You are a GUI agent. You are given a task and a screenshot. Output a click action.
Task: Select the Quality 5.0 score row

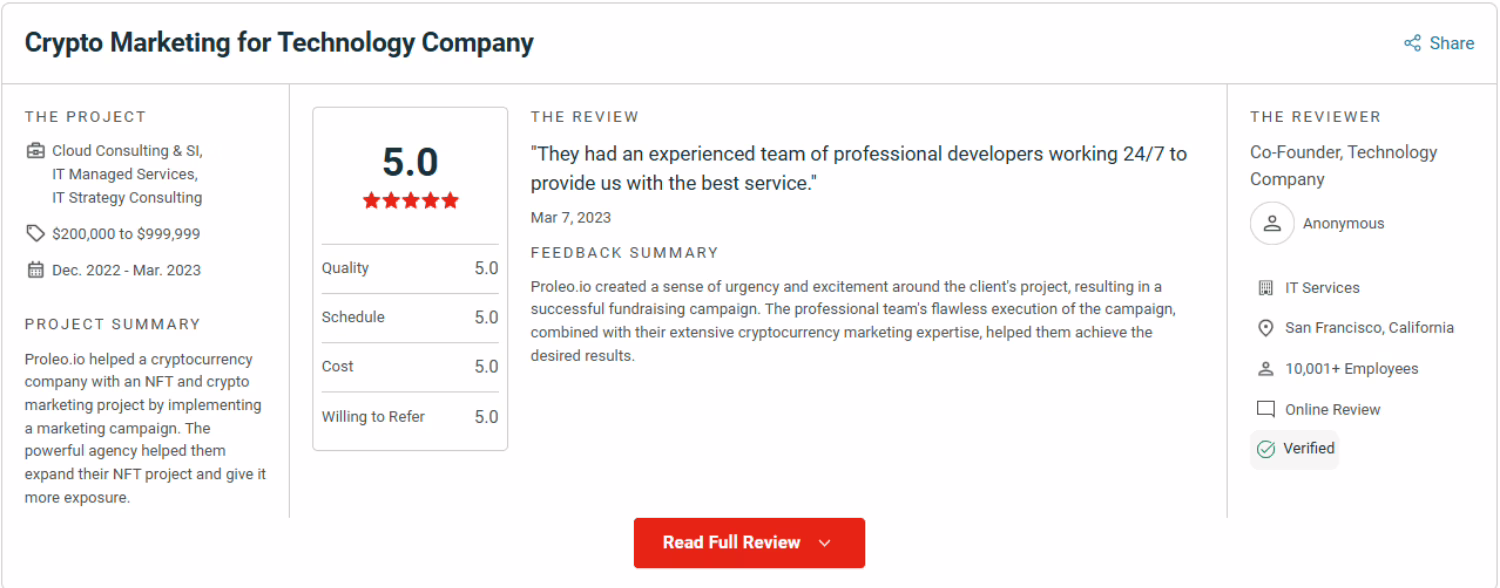coord(410,268)
